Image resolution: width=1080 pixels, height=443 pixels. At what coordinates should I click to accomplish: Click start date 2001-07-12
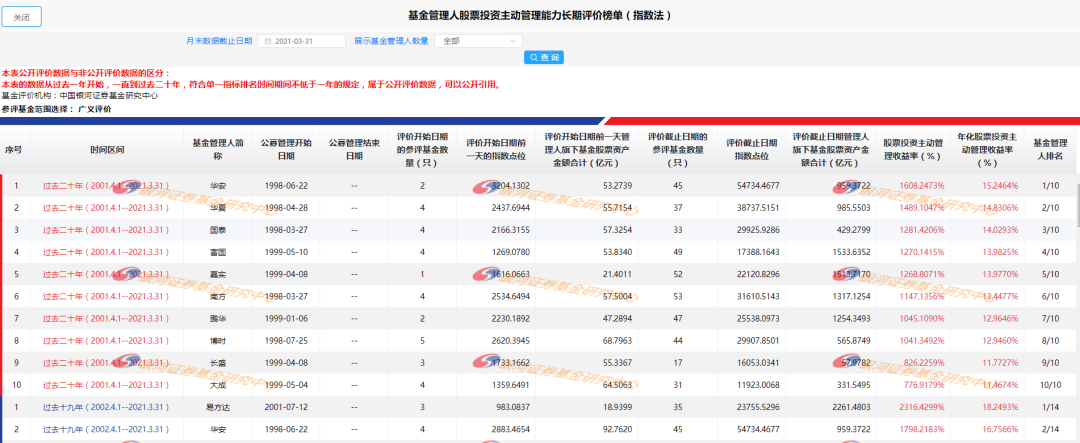pos(285,407)
